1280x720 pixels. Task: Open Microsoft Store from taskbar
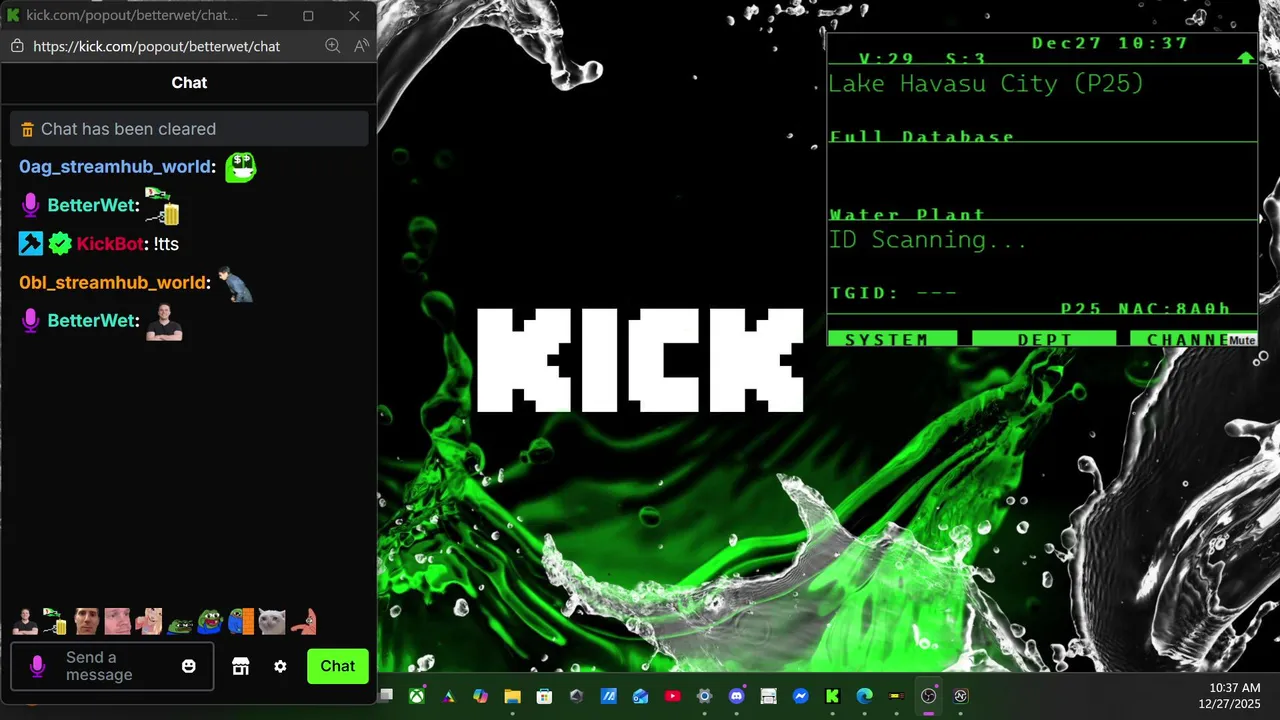[544, 696]
